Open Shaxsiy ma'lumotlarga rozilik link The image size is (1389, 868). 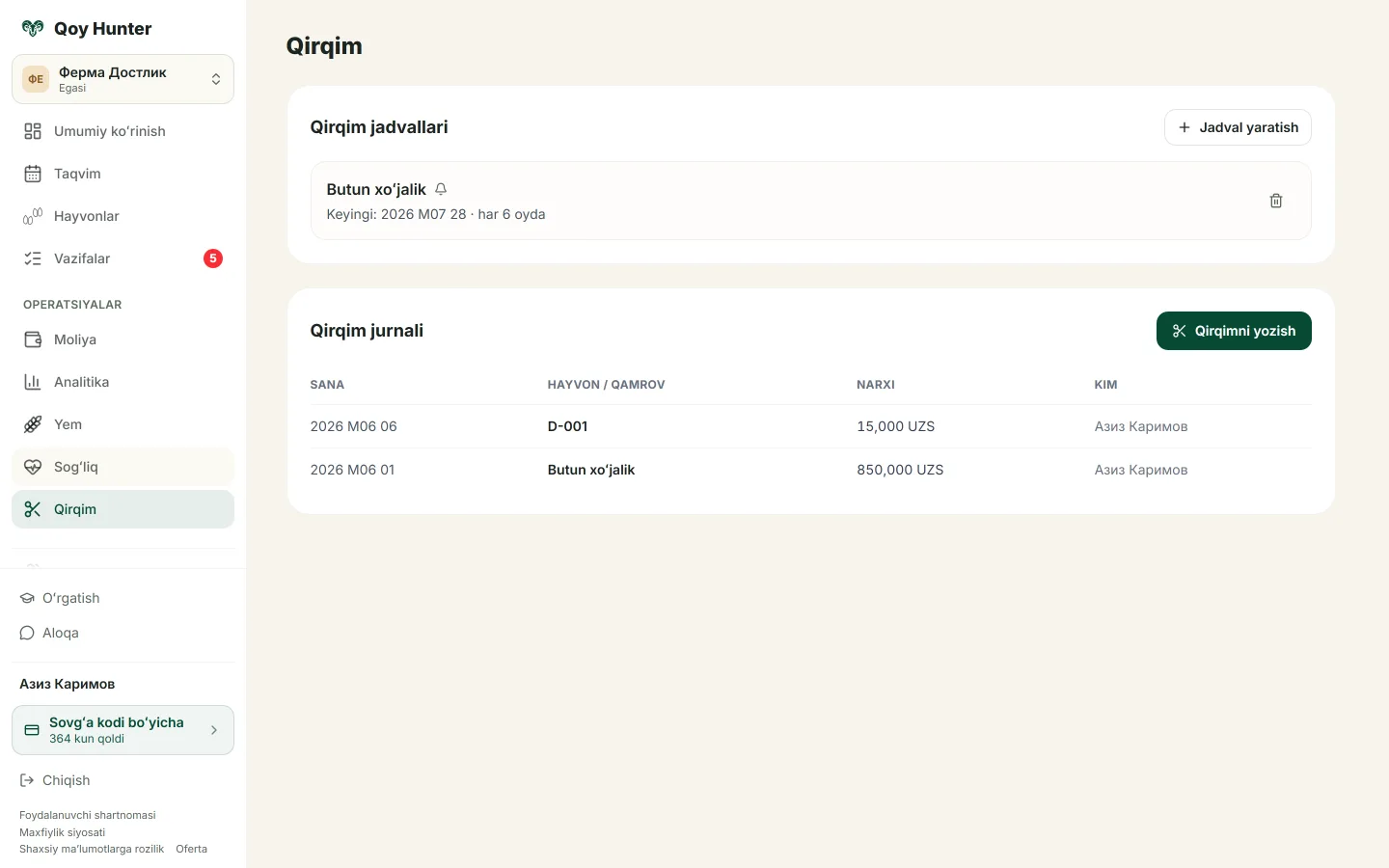click(92, 849)
